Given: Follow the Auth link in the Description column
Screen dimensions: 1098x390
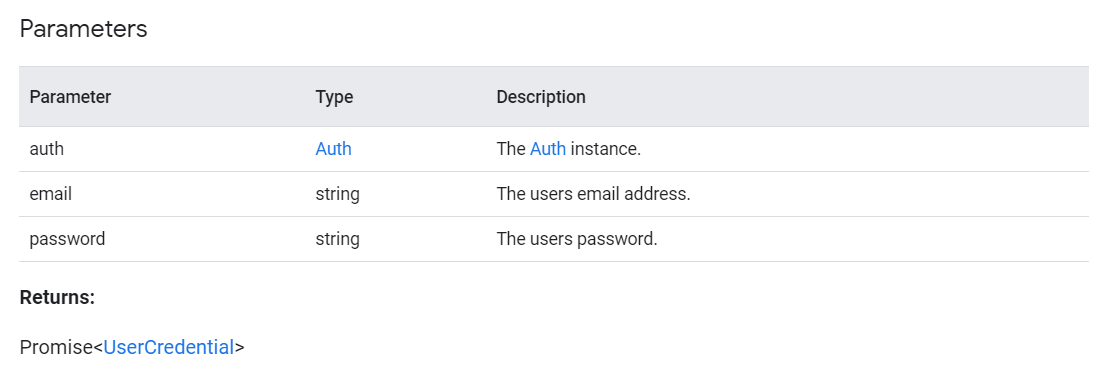Looking at the screenshot, I should coord(548,149).
